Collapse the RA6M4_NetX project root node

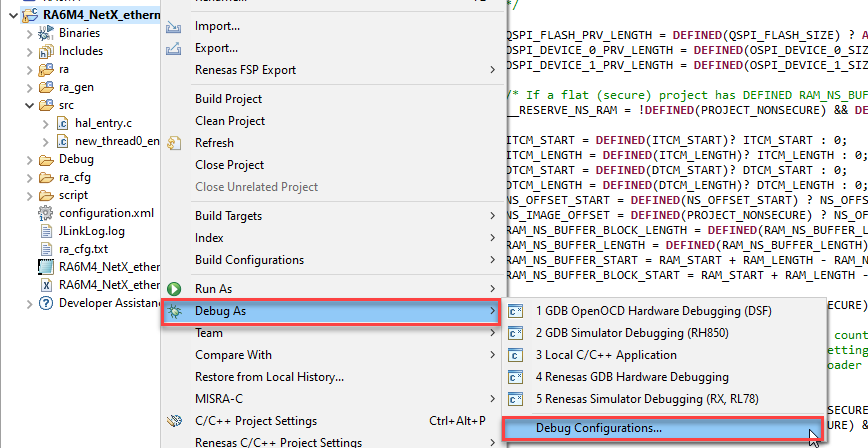point(8,15)
